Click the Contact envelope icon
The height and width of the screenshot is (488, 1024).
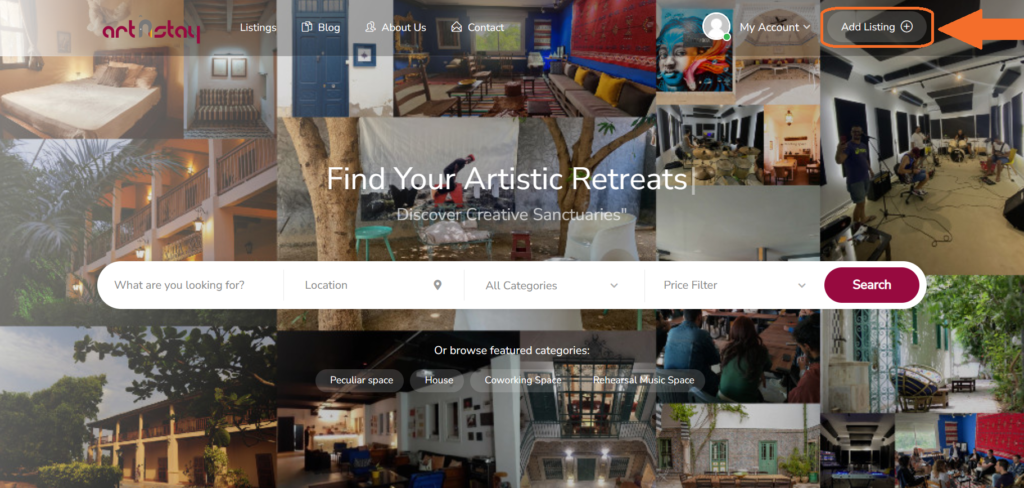click(456, 27)
